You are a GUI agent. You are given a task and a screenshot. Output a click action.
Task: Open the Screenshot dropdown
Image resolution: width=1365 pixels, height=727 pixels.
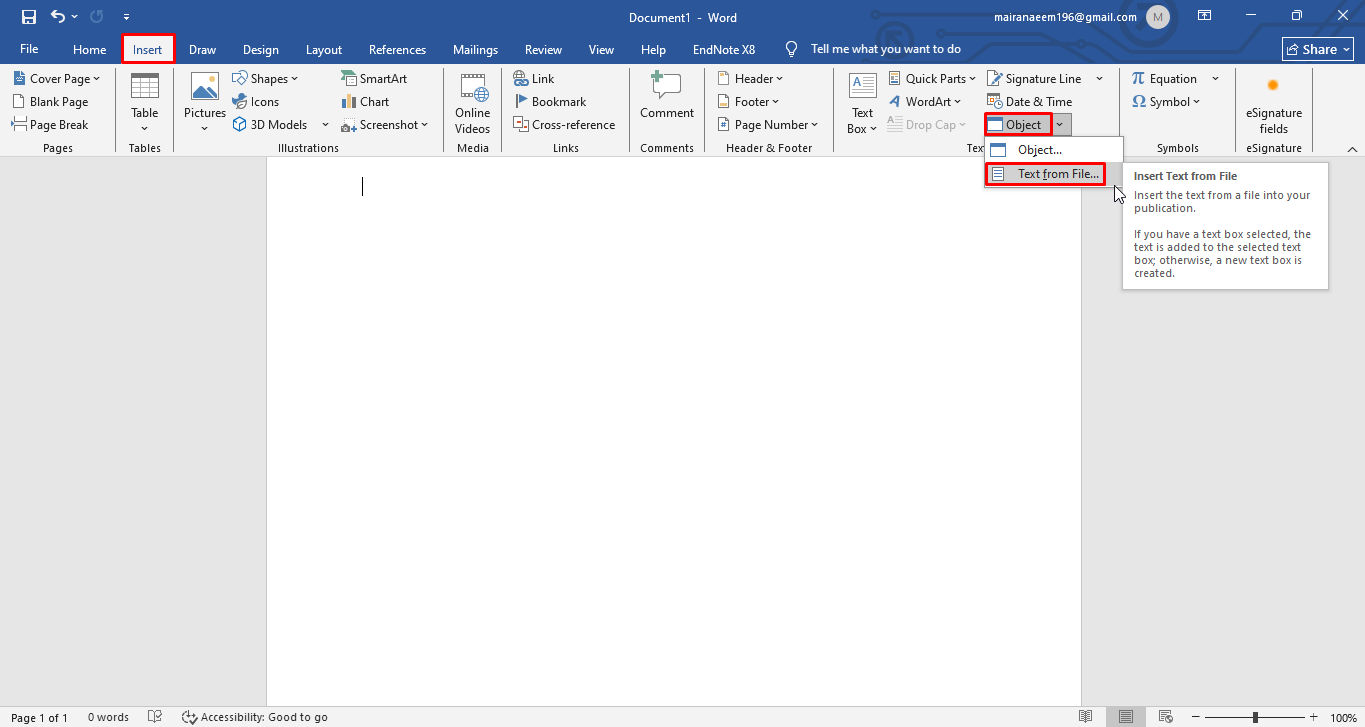tap(385, 125)
